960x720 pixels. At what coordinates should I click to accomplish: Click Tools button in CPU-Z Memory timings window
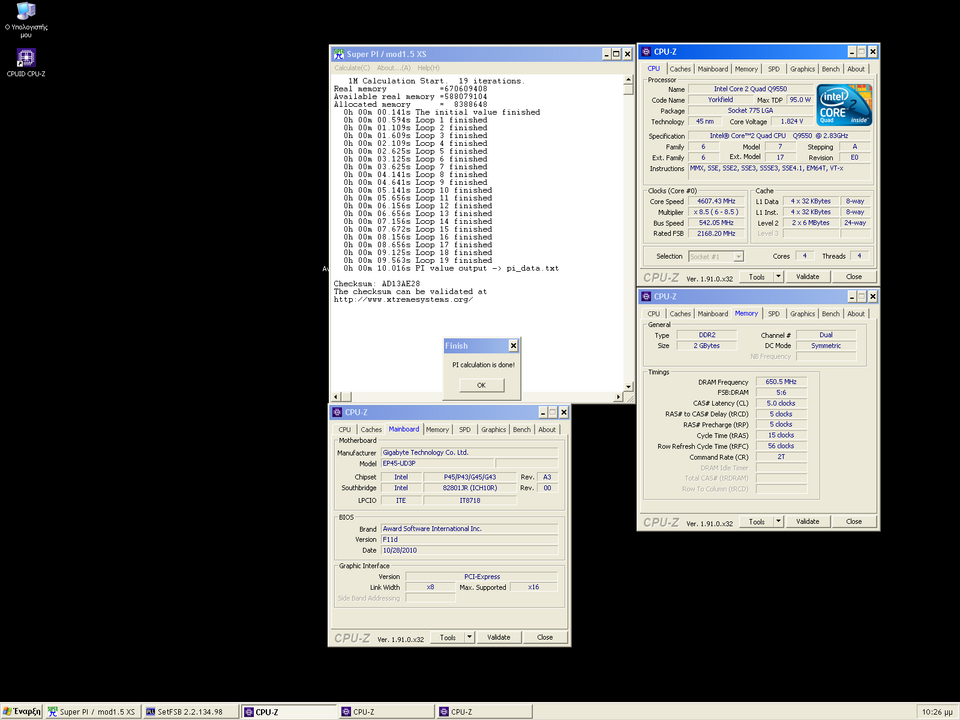pos(757,522)
